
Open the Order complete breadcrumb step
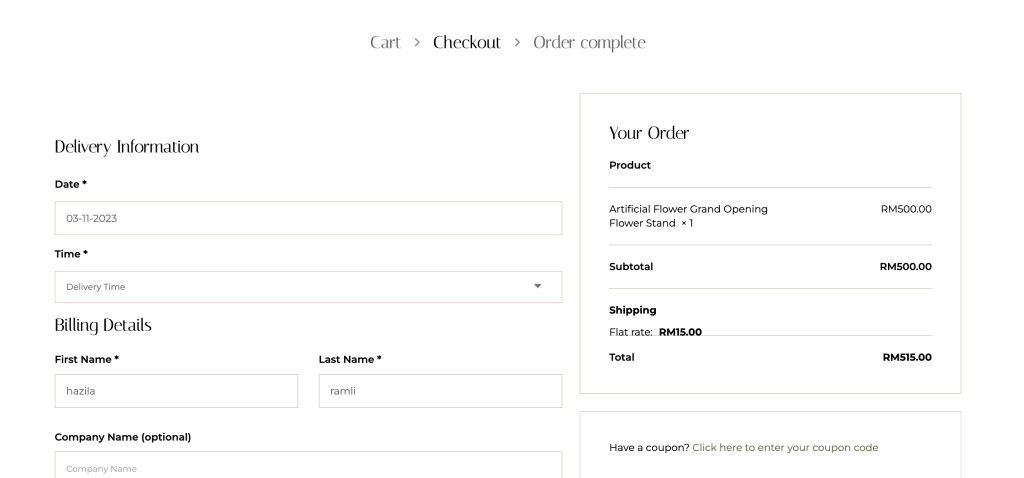coord(589,43)
